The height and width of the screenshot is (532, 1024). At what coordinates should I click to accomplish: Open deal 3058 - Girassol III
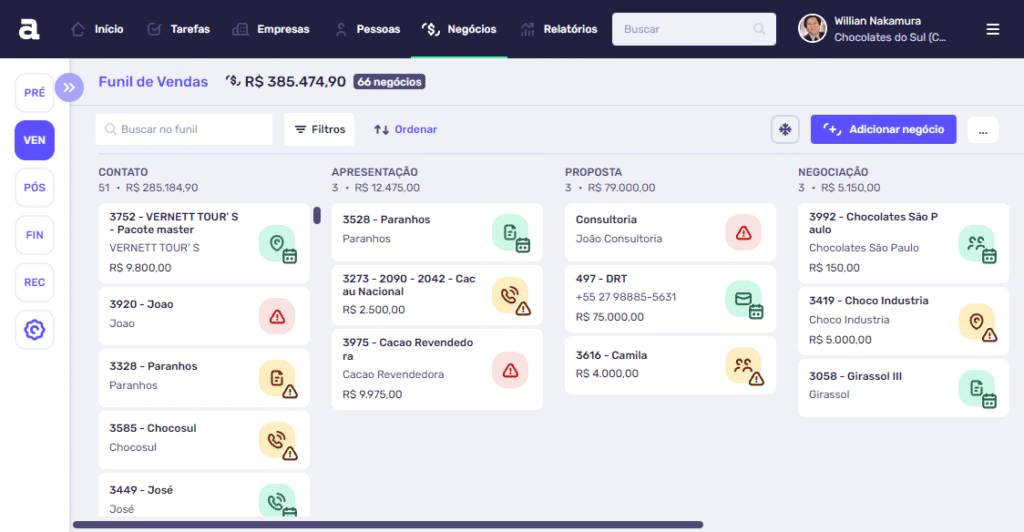click(903, 388)
